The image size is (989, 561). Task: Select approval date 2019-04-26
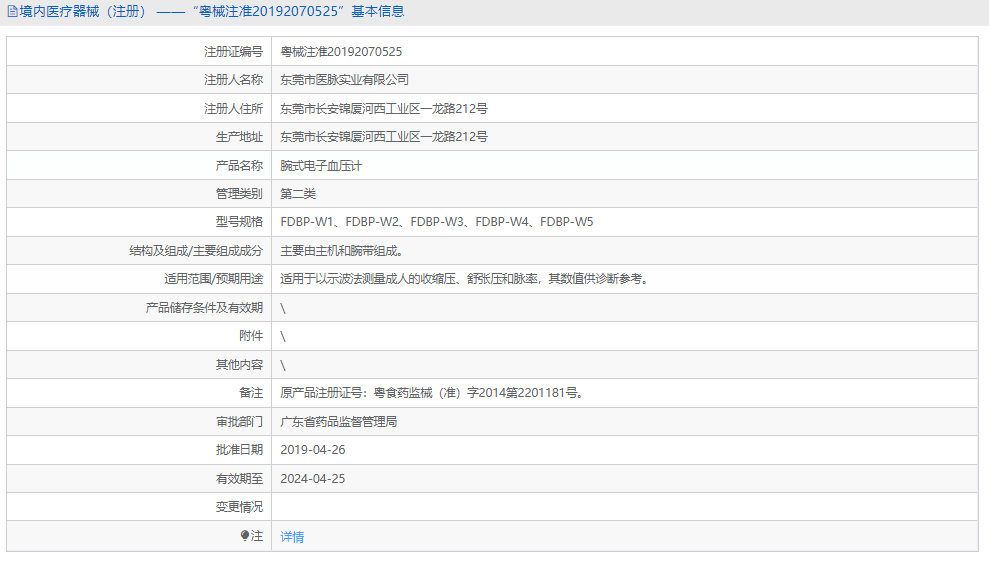pos(312,450)
